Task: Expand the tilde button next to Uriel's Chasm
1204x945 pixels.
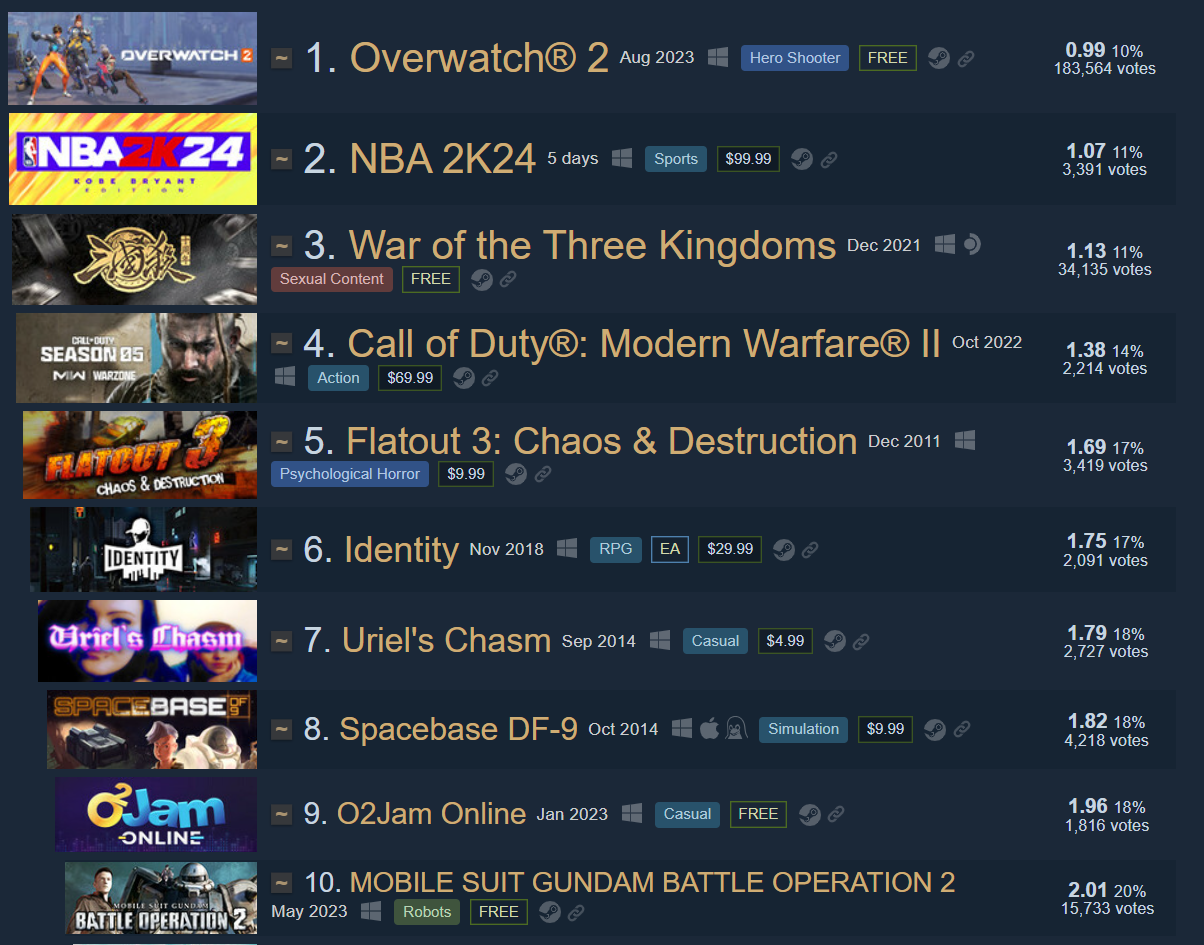Action: coord(282,641)
